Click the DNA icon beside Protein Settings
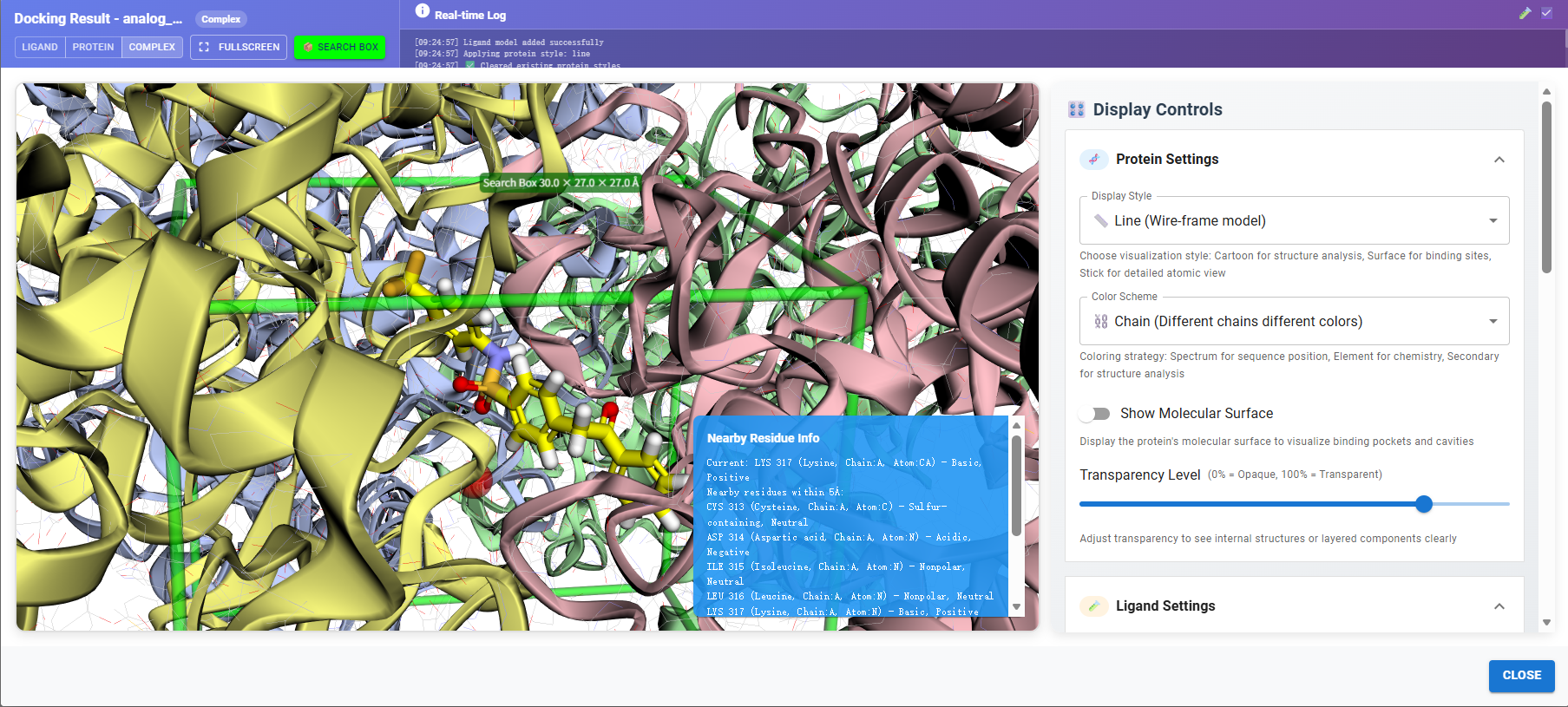The height and width of the screenshot is (707, 1568). point(1093,160)
